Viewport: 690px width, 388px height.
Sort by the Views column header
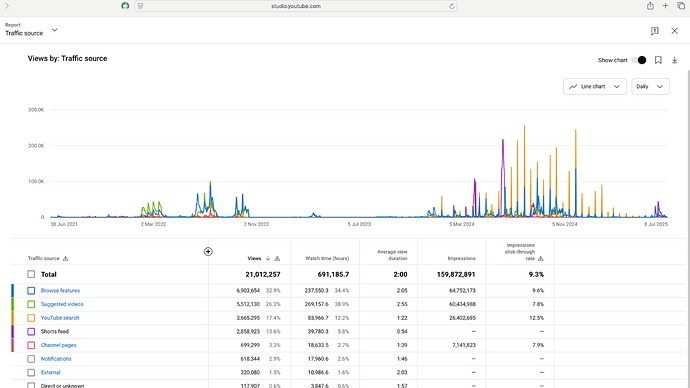pos(254,259)
